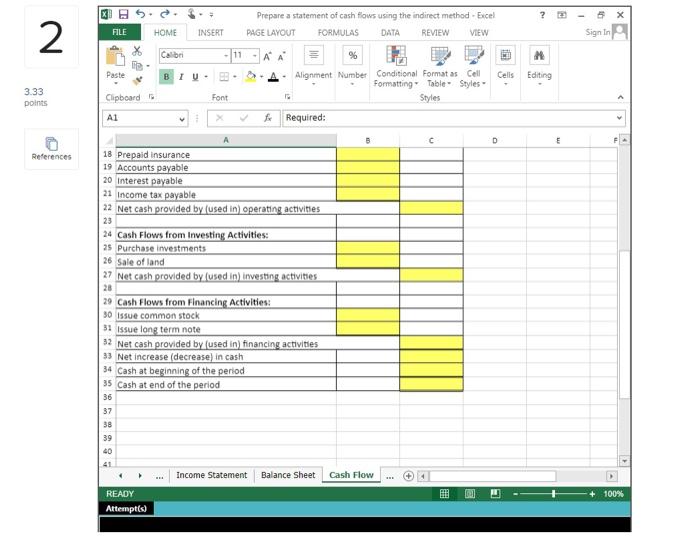
Task: Open the Balance Sheet tab
Action: click(288, 475)
